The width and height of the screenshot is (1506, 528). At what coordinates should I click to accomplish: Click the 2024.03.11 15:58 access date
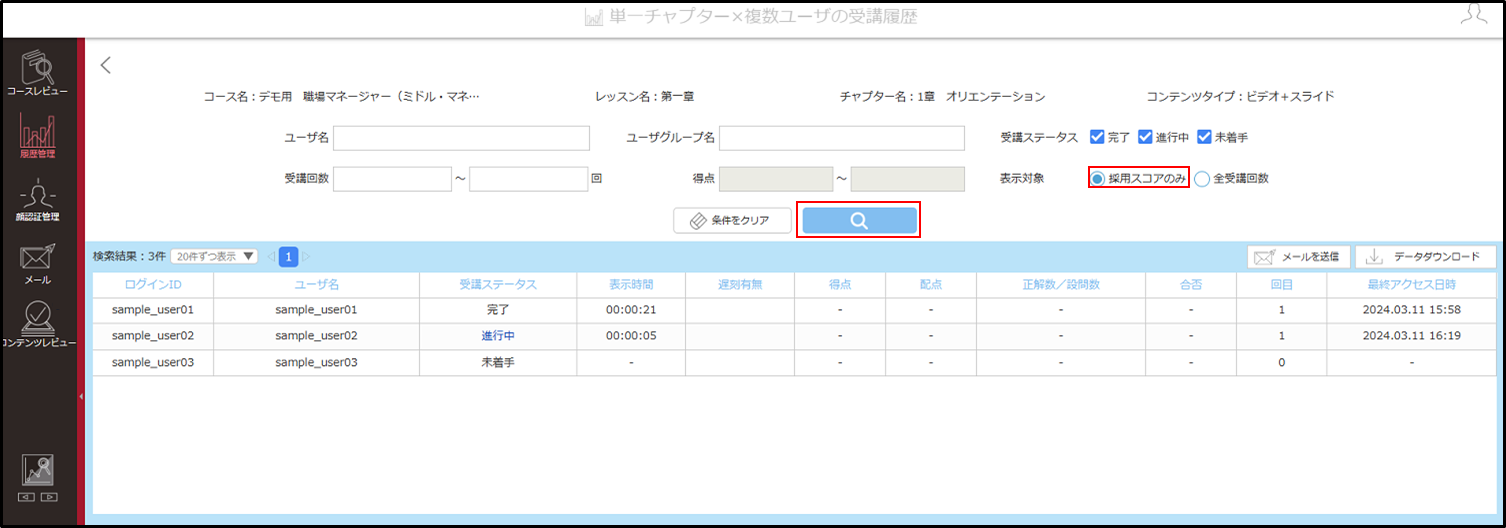coord(1411,310)
